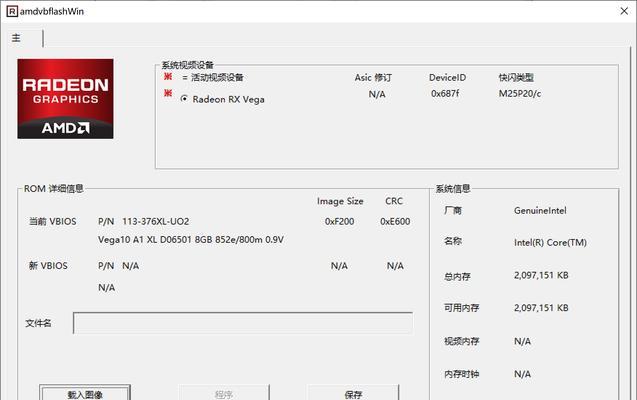
Task: Click the 保存 button
Action: point(353,393)
